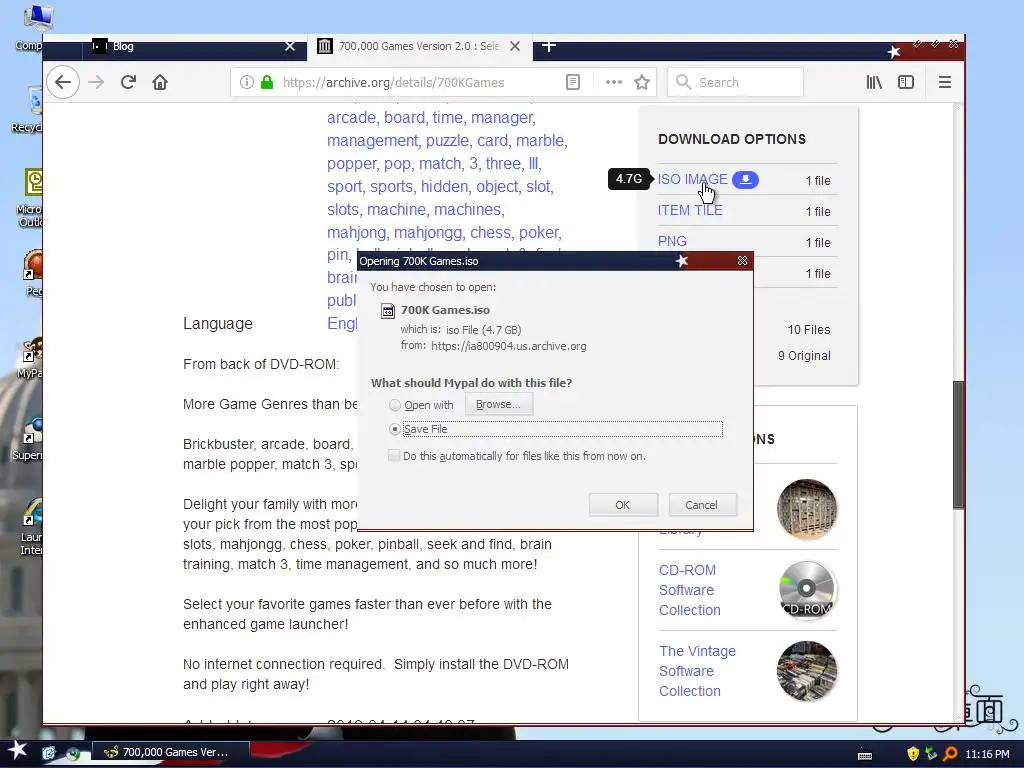The width and height of the screenshot is (1024, 768).
Task: Cancel the file download dialog
Action: [701, 505]
